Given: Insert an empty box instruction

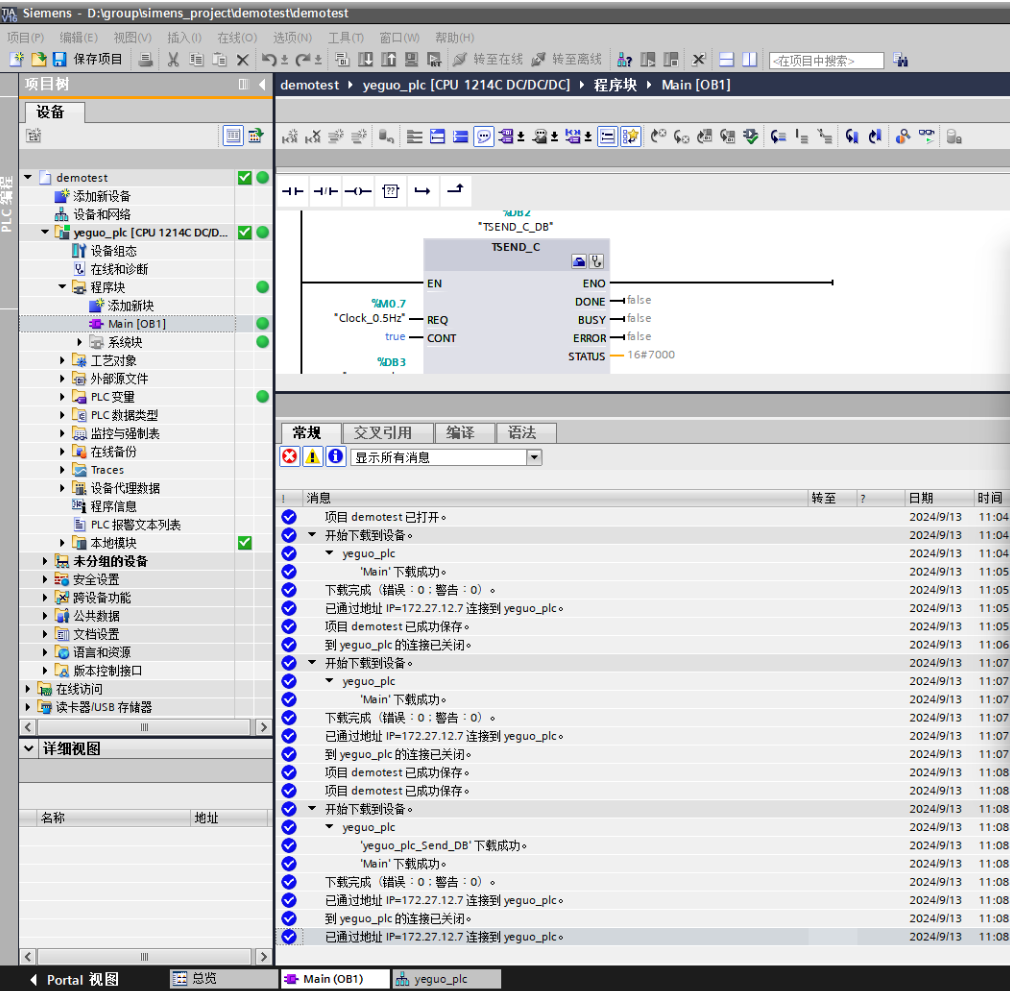Looking at the screenshot, I should coord(391,191).
